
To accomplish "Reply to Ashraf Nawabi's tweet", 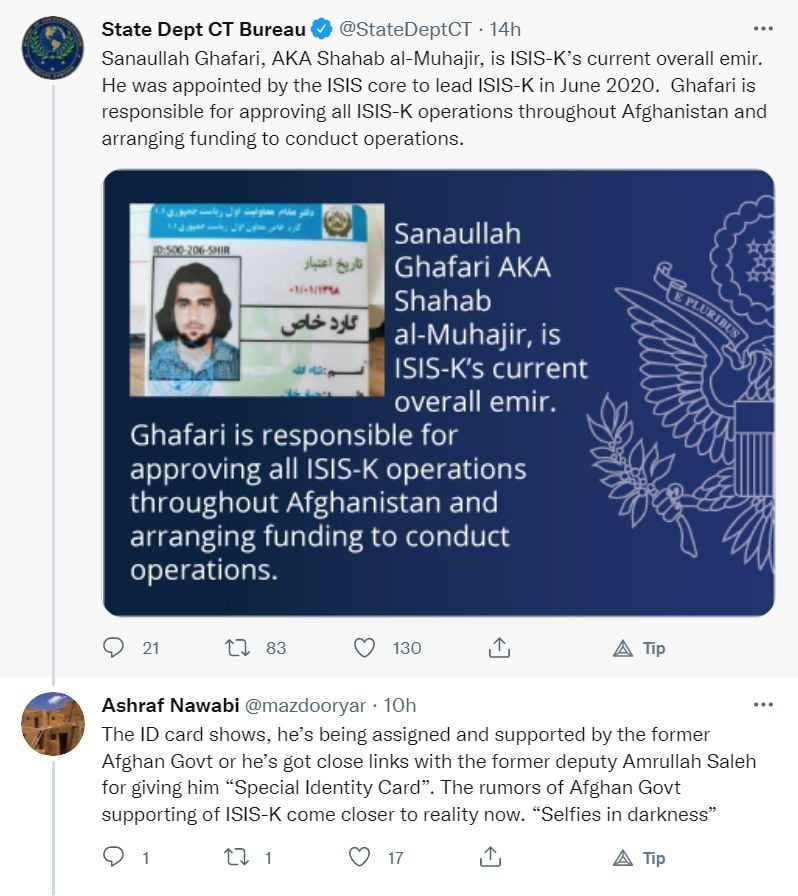I will [x=114, y=857].
